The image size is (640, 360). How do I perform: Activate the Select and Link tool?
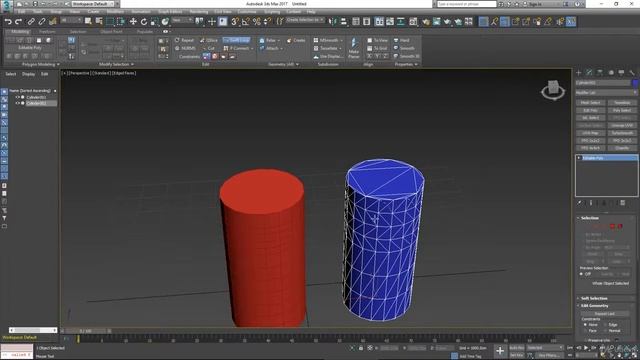coord(31,22)
